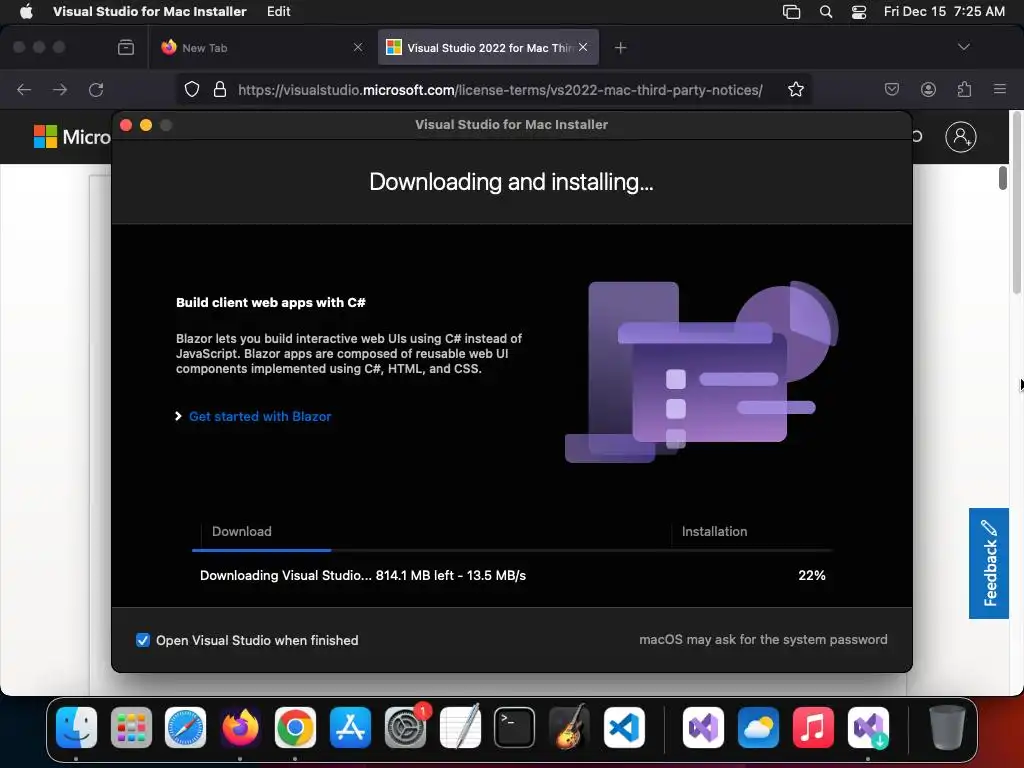Open Launchpad from the Dock
The width and height of the screenshot is (1024, 768).
pyautogui.click(x=131, y=727)
